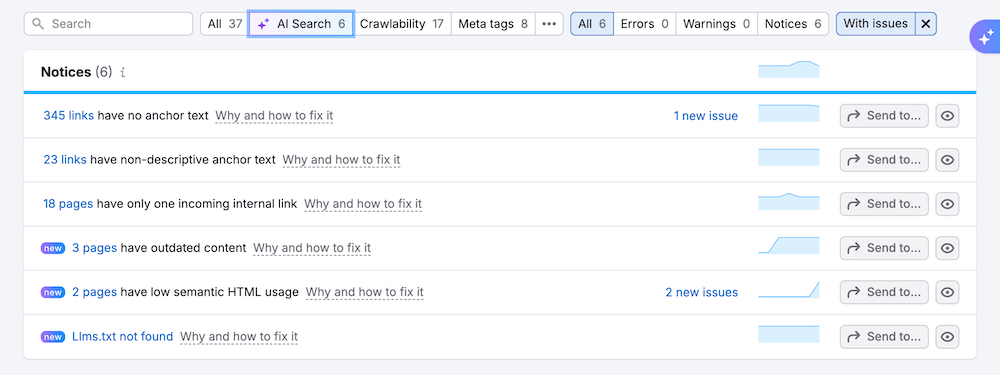Click the With issues filter chip
This screenshot has height=375, width=1000.
[x=876, y=24]
